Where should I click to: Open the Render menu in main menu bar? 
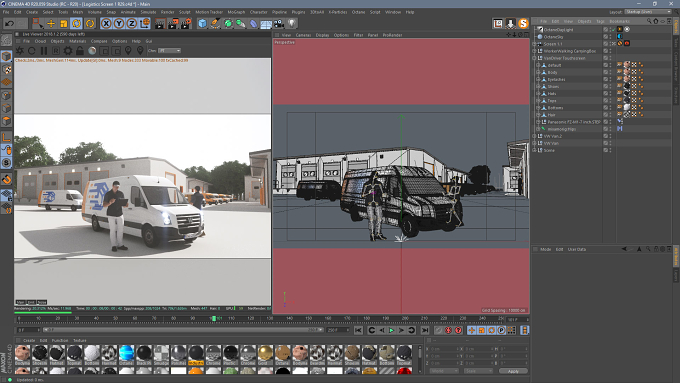click(x=167, y=12)
